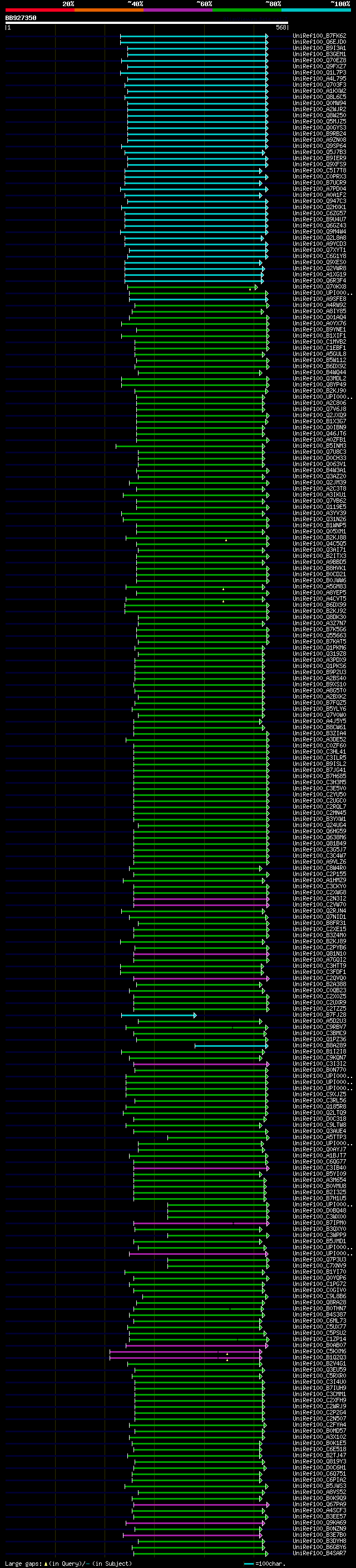Select the UniRef100_A3X102 label
The image size is (356, 1568).
point(319,1437)
